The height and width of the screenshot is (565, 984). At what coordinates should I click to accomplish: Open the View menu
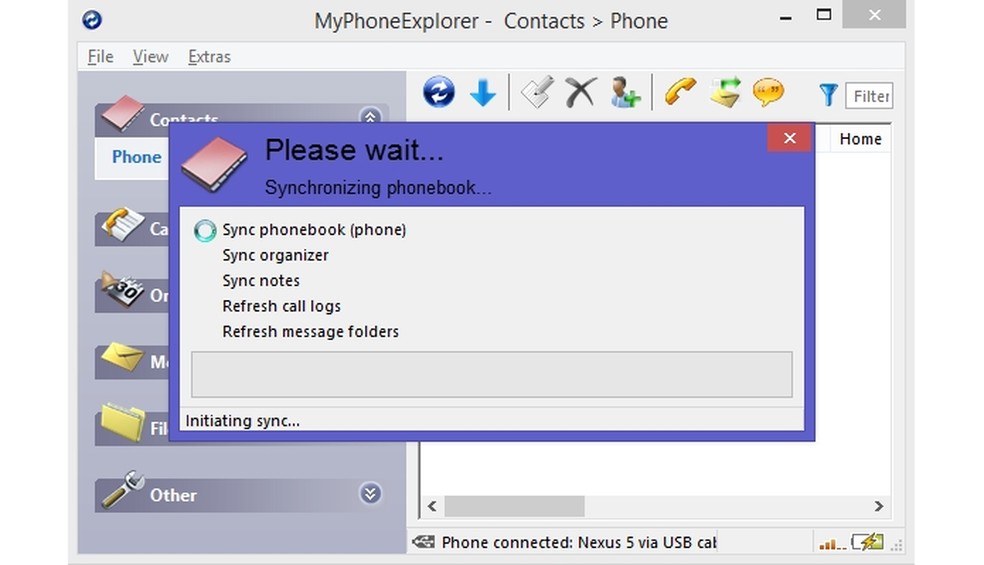[151, 56]
